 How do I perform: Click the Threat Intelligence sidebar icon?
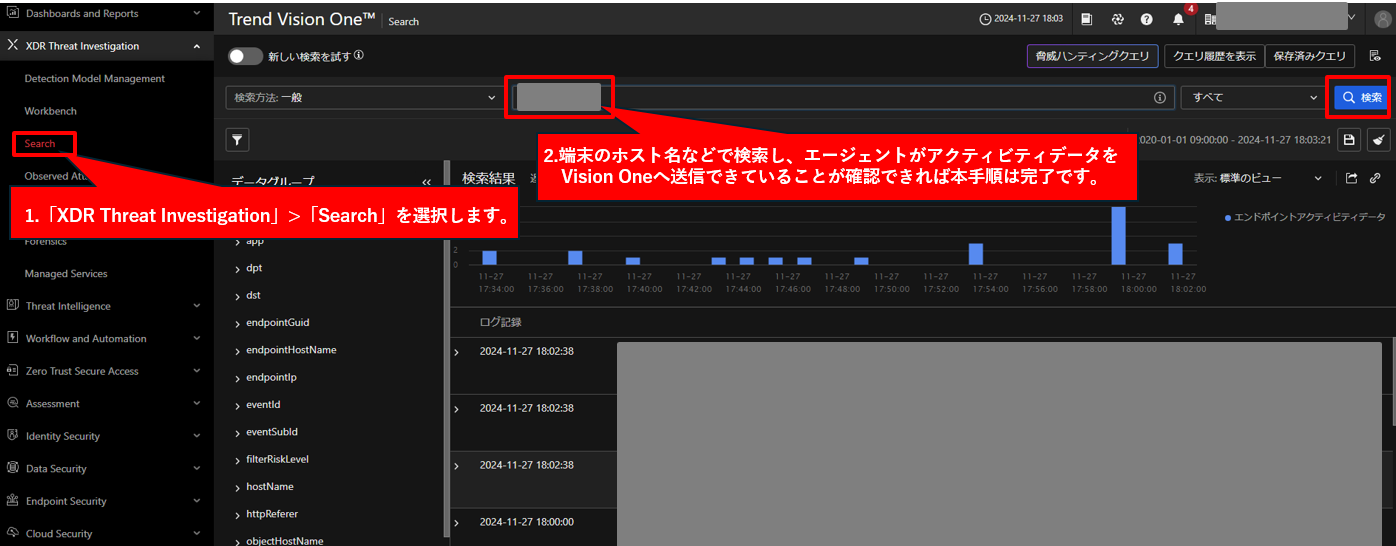point(14,306)
